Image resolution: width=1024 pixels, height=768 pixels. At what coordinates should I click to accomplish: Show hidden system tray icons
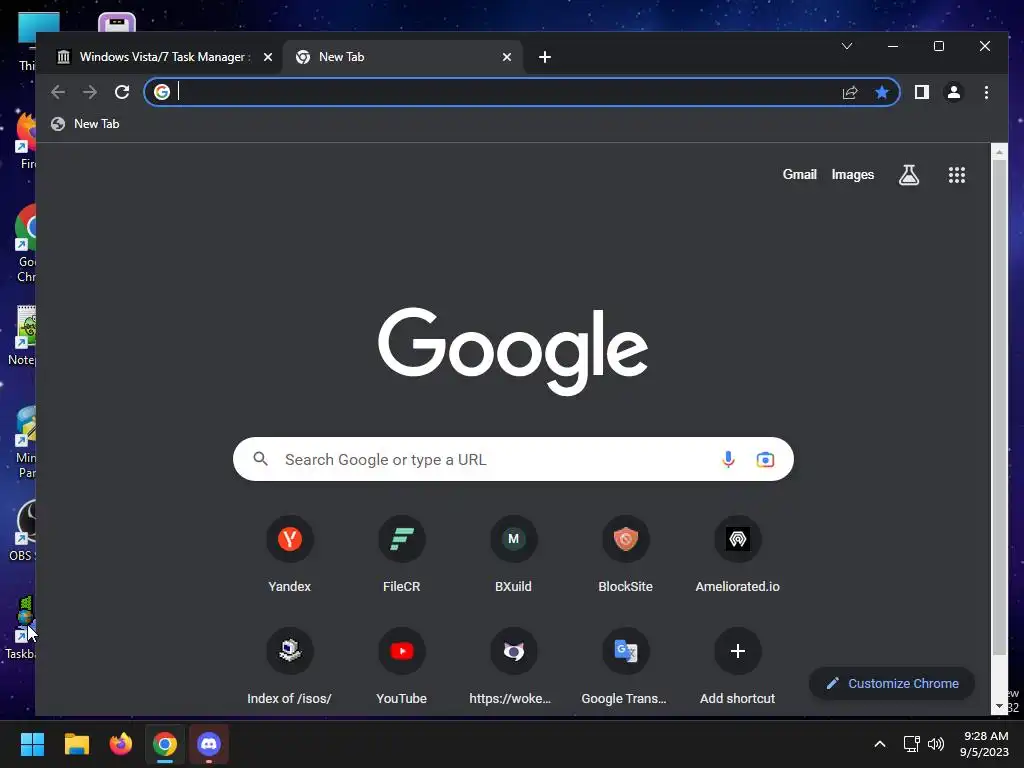[x=880, y=744]
